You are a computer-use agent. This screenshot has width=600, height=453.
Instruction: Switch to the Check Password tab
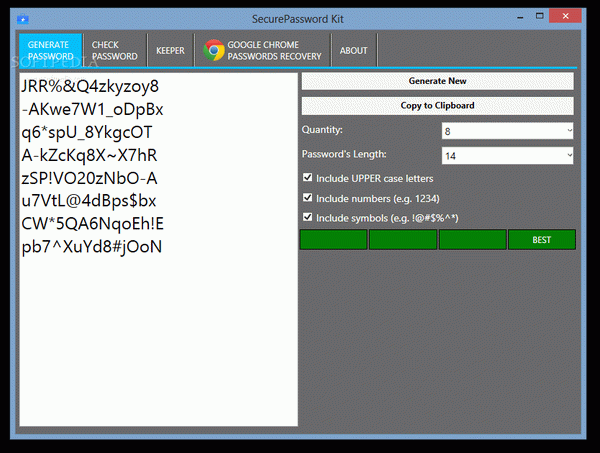pos(114,51)
